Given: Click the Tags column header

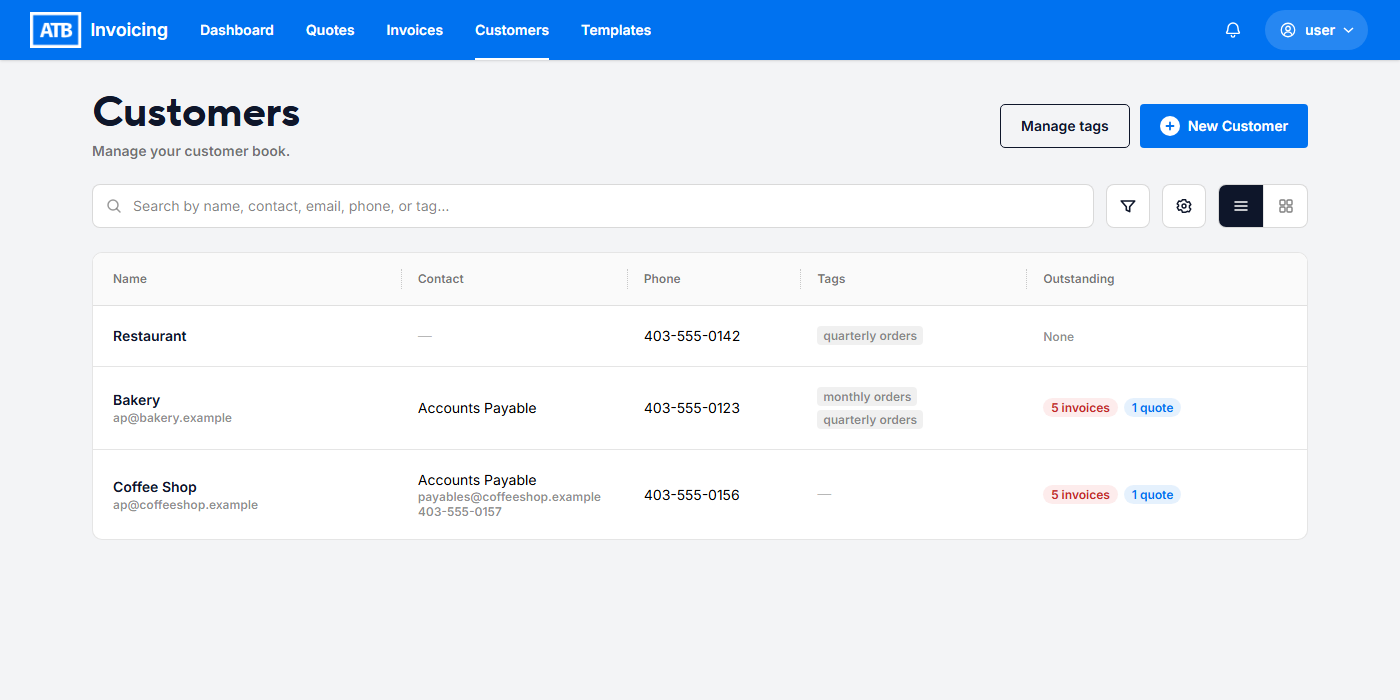Looking at the screenshot, I should [x=831, y=279].
